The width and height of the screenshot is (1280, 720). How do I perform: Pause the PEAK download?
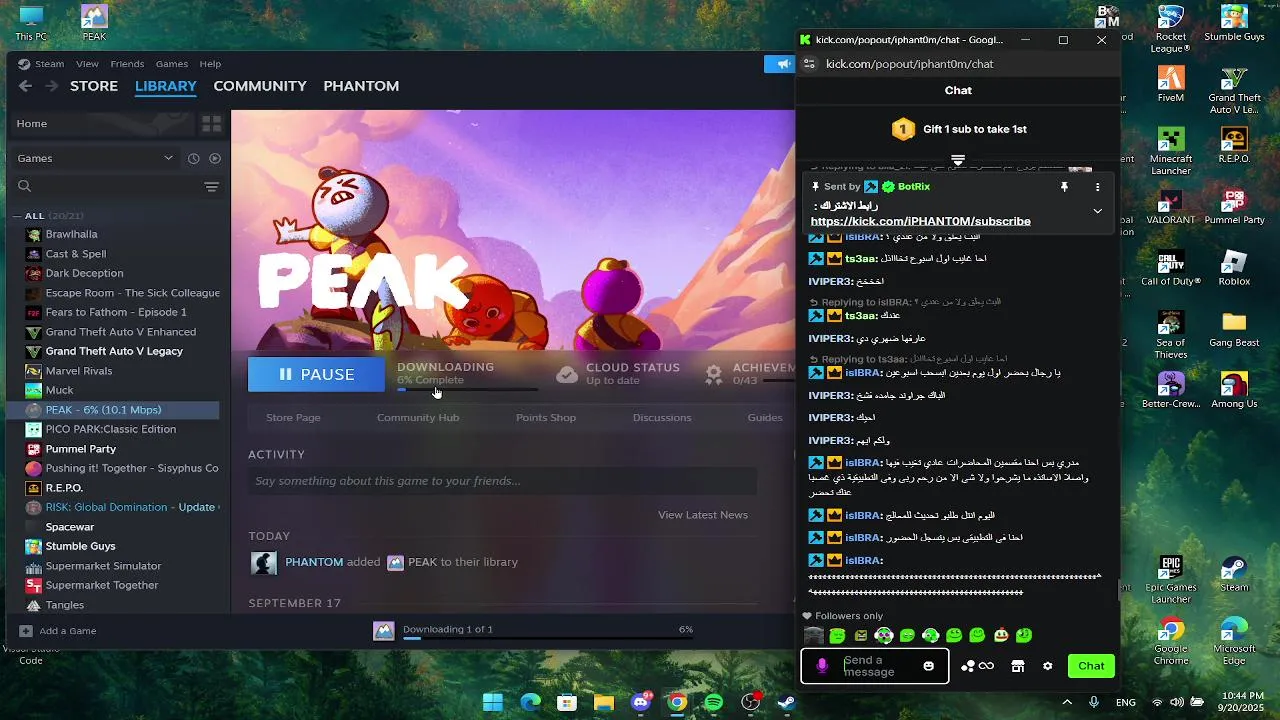316,374
